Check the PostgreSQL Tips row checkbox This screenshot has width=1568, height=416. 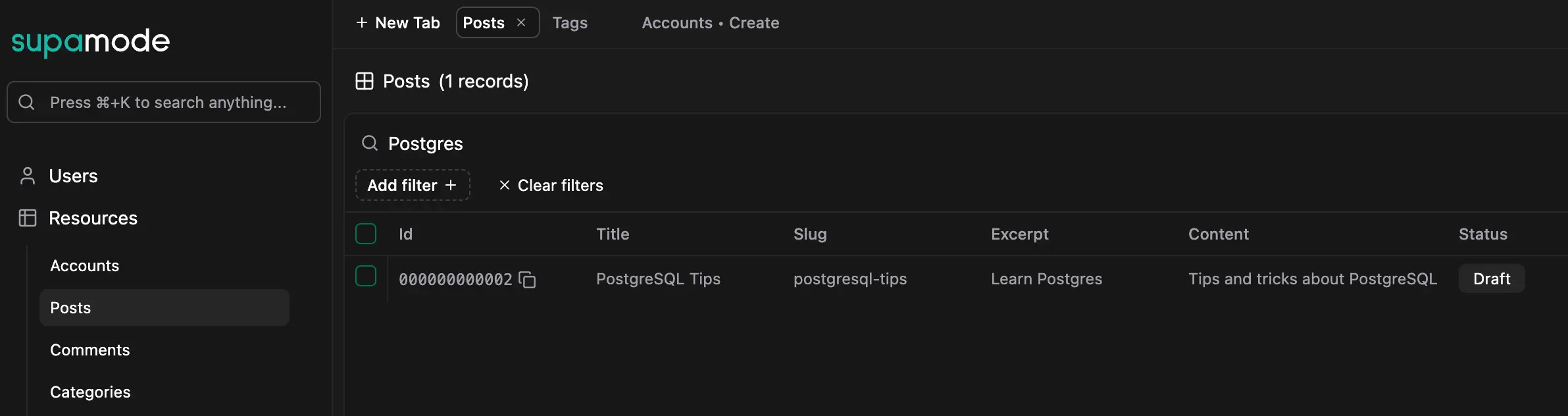366,276
